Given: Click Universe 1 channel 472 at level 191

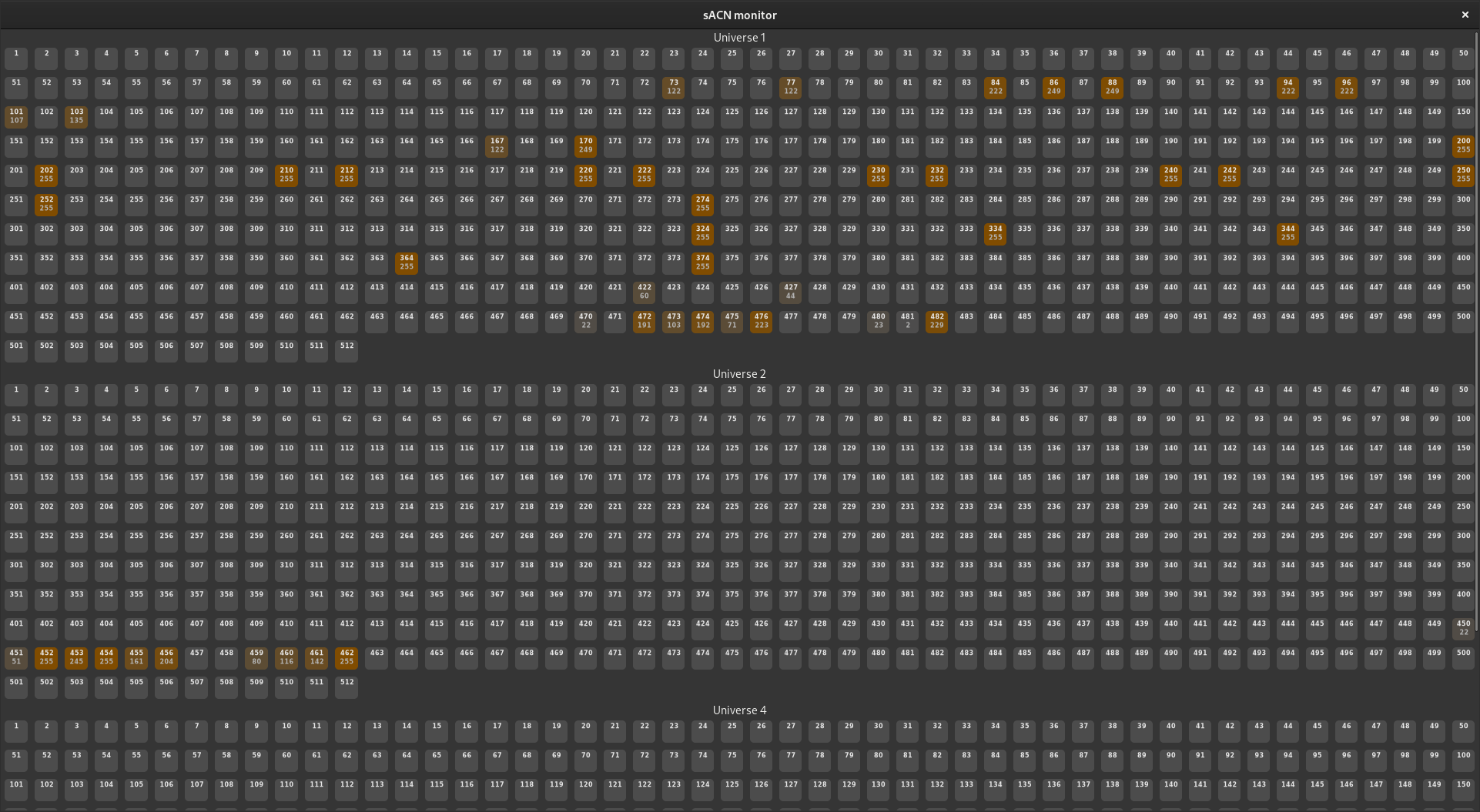Looking at the screenshot, I should [645, 321].
